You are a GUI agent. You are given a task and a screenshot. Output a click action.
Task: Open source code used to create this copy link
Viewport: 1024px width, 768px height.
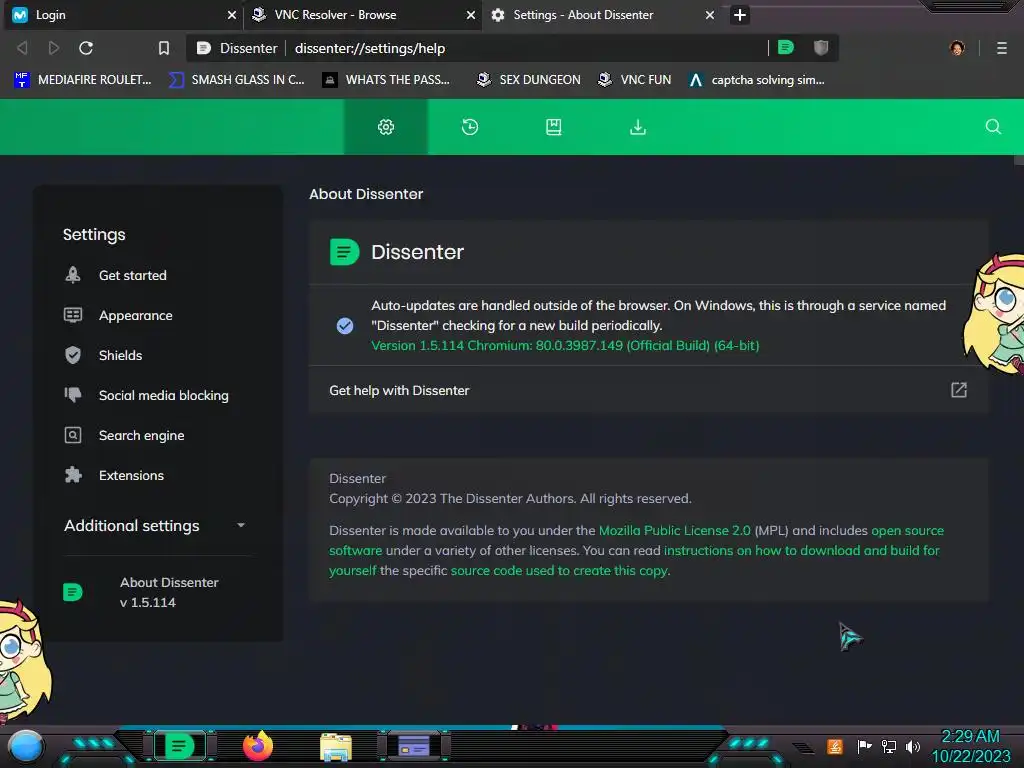click(x=560, y=571)
